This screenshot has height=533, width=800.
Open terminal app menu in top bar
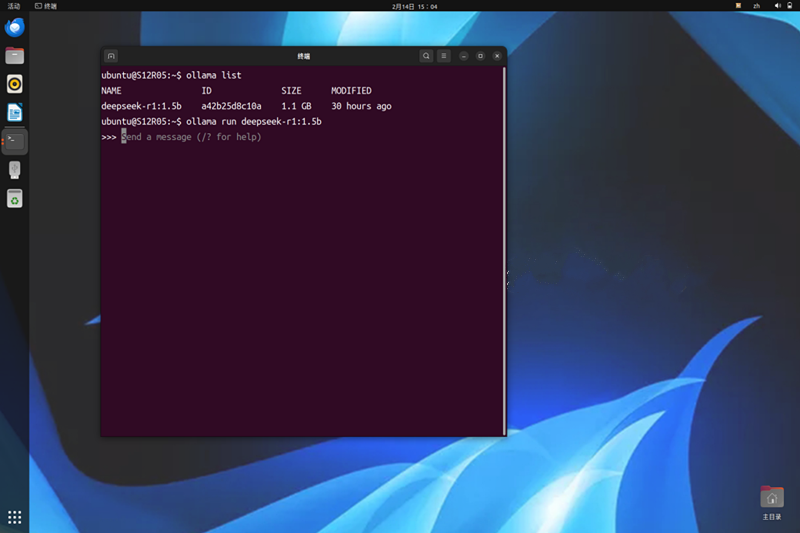coord(46,6)
